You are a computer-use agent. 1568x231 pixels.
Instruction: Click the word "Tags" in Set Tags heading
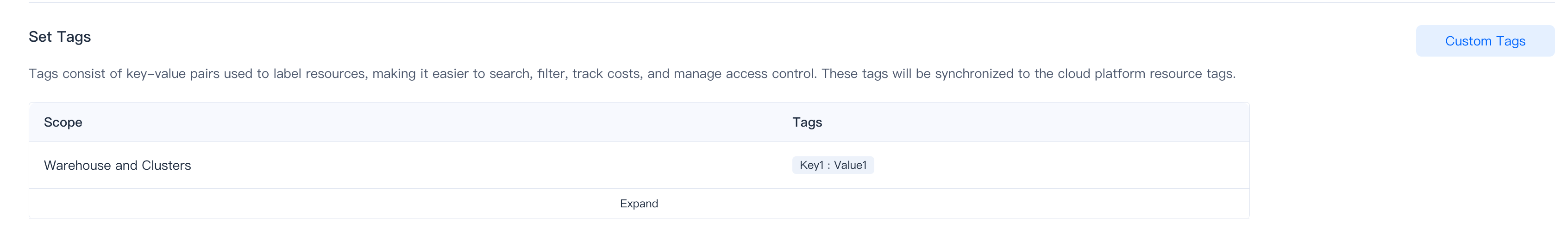pos(74,37)
